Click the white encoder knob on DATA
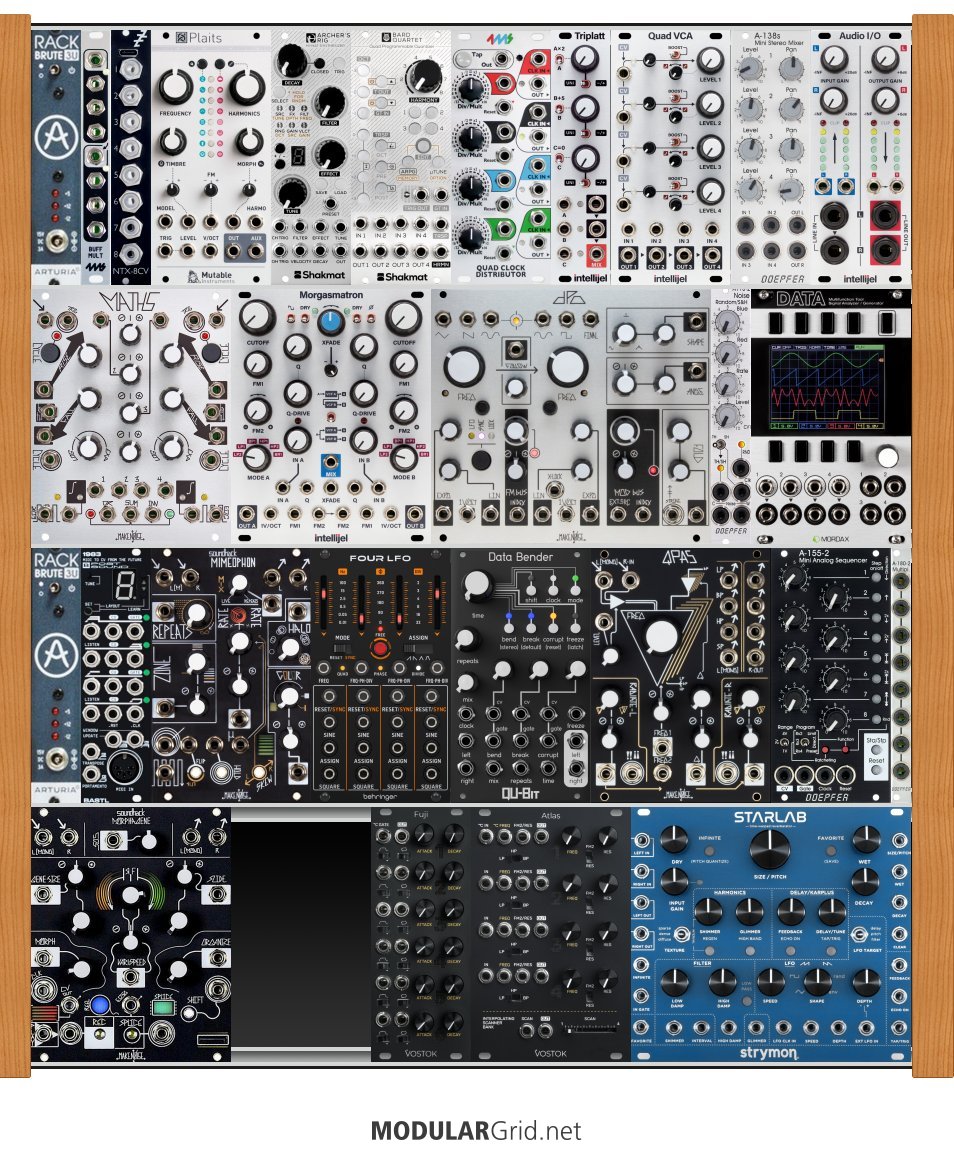Image resolution: width=954 pixels, height=1152 pixels. pos(887,457)
